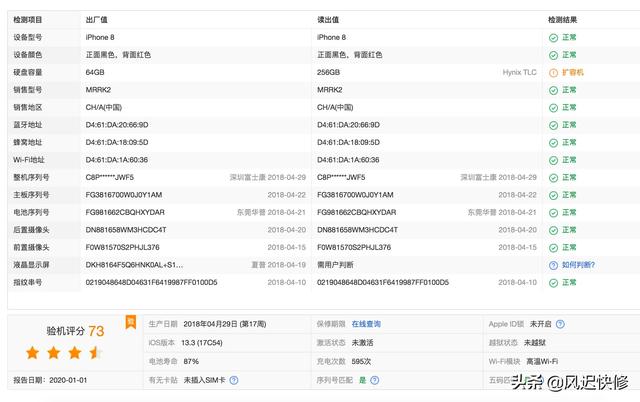Click the green check icon in 主板序列号 row
Screen dimensions: 640x402
pyautogui.click(x=553, y=195)
